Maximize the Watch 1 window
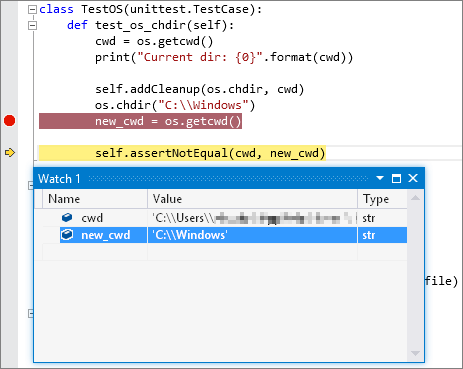 click(x=396, y=178)
